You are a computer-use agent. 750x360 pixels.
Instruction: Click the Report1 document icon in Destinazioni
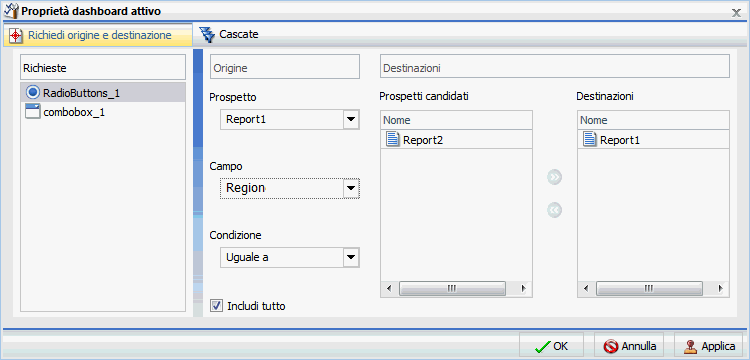tap(590, 140)
